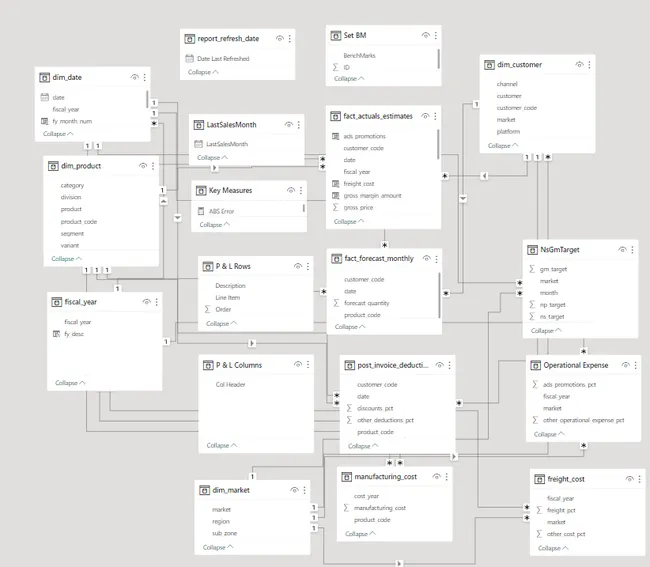Toggle visibility of fiscal_year table

click(146, 302)
